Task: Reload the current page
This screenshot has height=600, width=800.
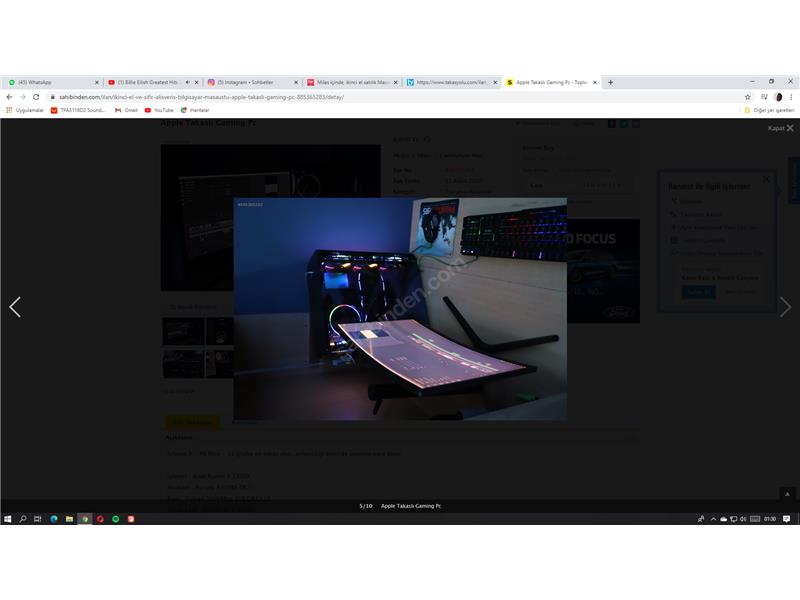Action: click(36, 97)
